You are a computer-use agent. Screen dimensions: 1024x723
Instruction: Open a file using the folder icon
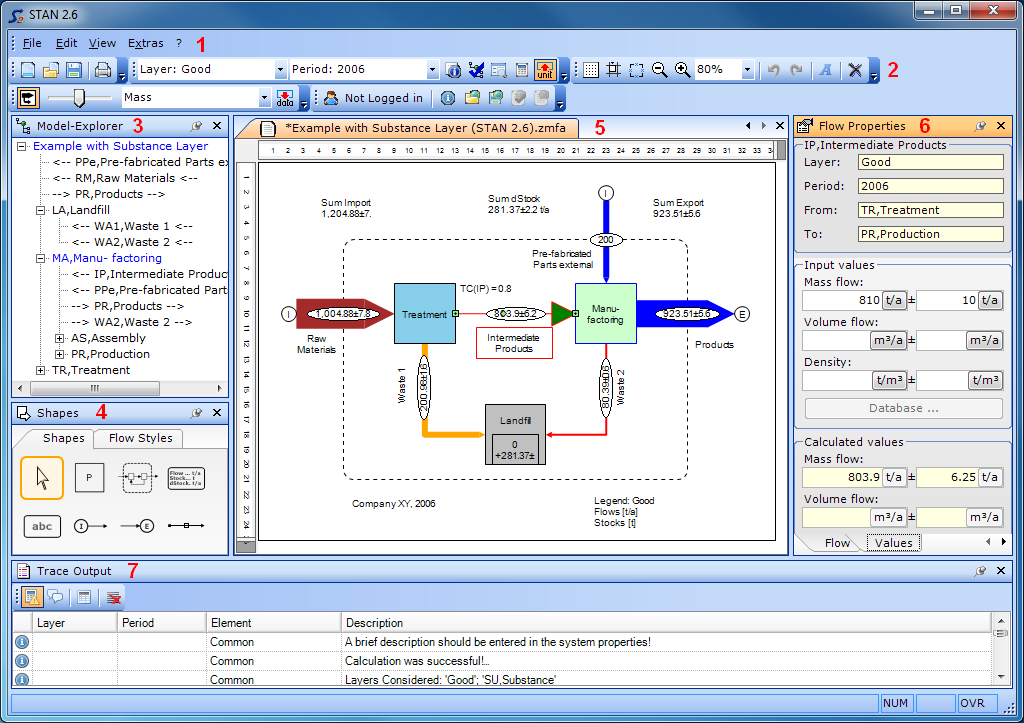(x=51, y=70)
